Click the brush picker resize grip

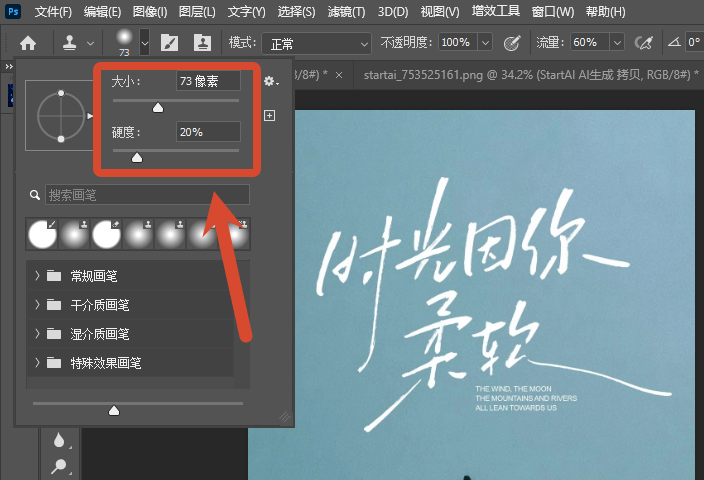click(285, 417)
